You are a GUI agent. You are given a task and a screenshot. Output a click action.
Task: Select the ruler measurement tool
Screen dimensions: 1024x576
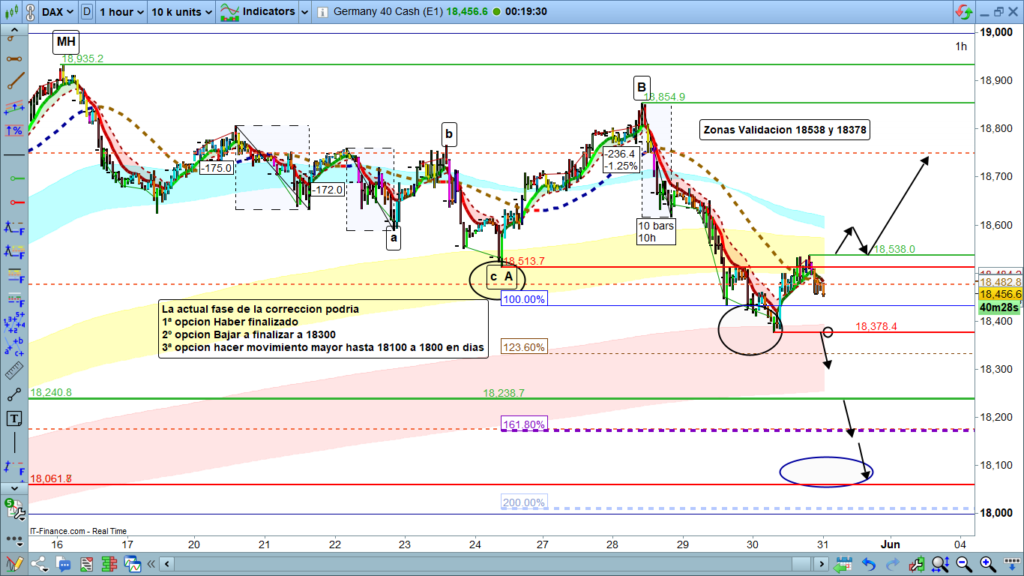12,368
